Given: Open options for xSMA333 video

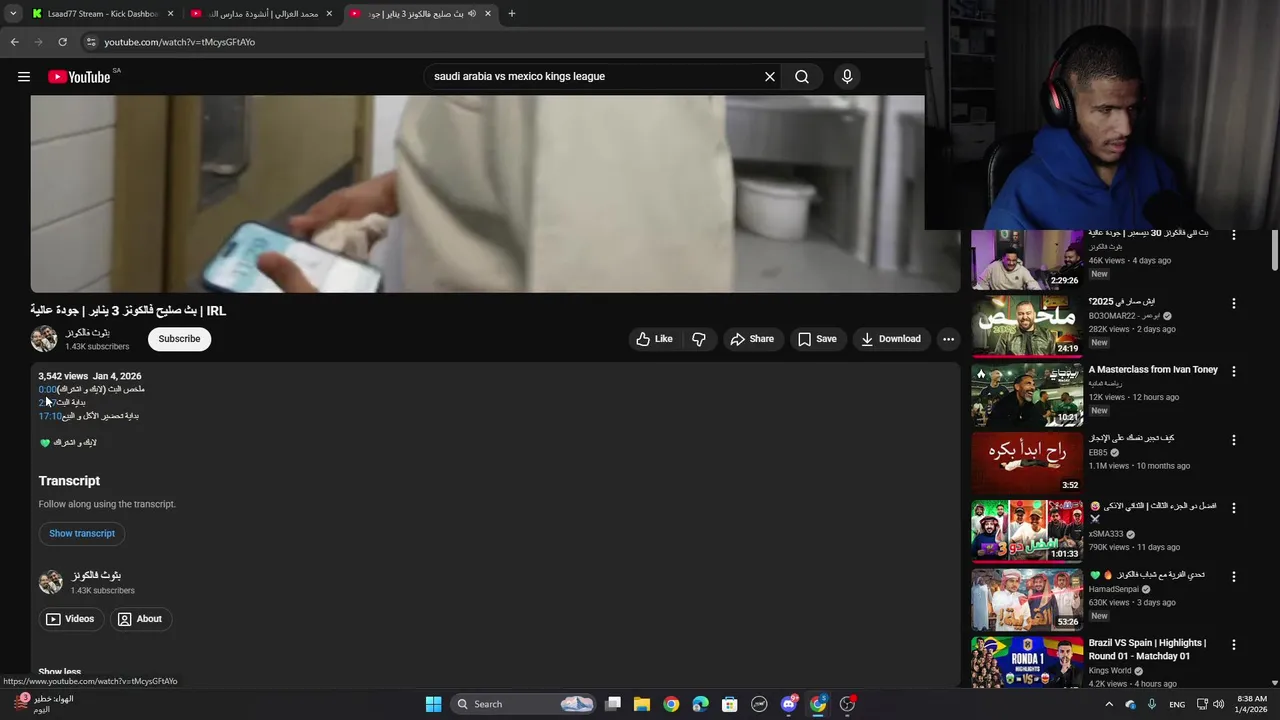Looking at the screenshot, I should (1233, 508).
